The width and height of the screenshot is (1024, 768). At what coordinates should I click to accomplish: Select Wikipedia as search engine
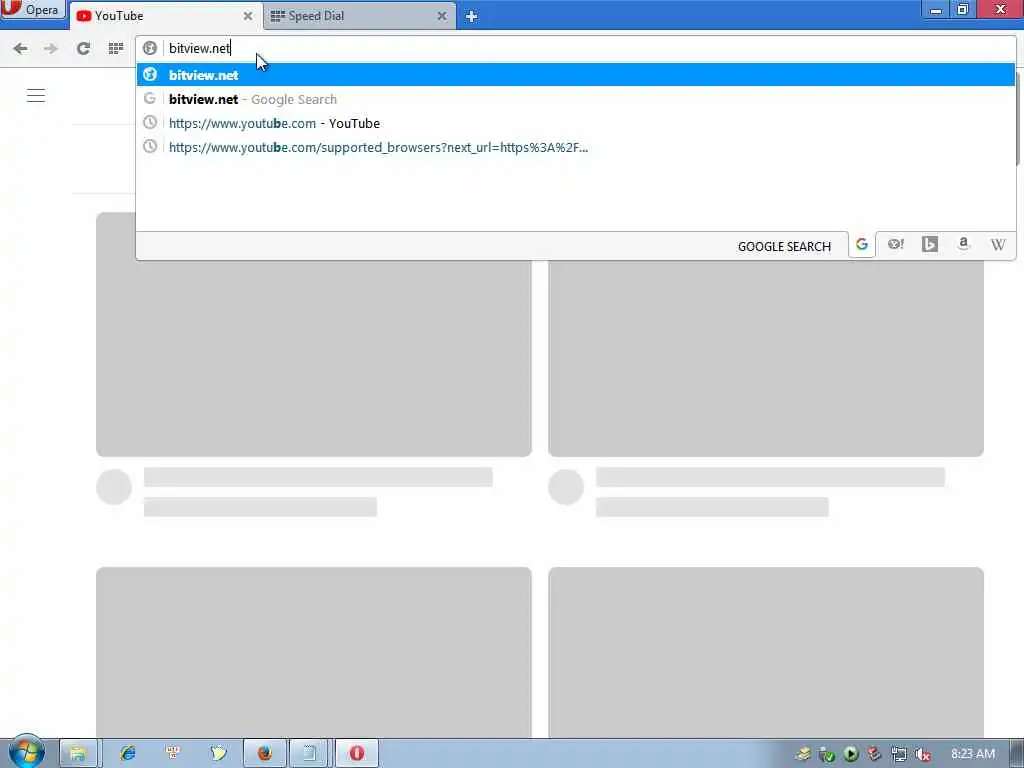click(x=997, y=244)
